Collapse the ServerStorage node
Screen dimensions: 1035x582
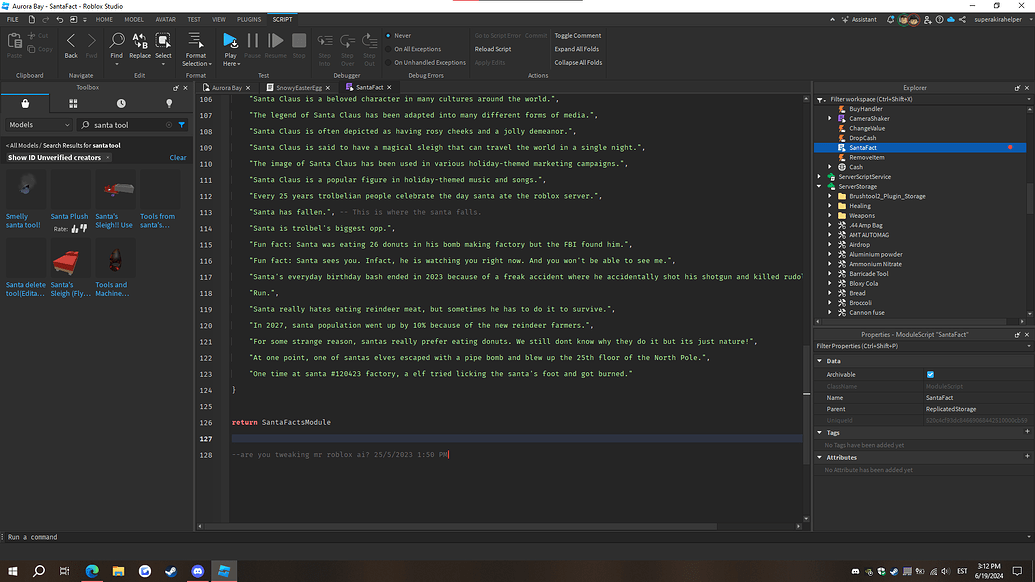point(820,187)
